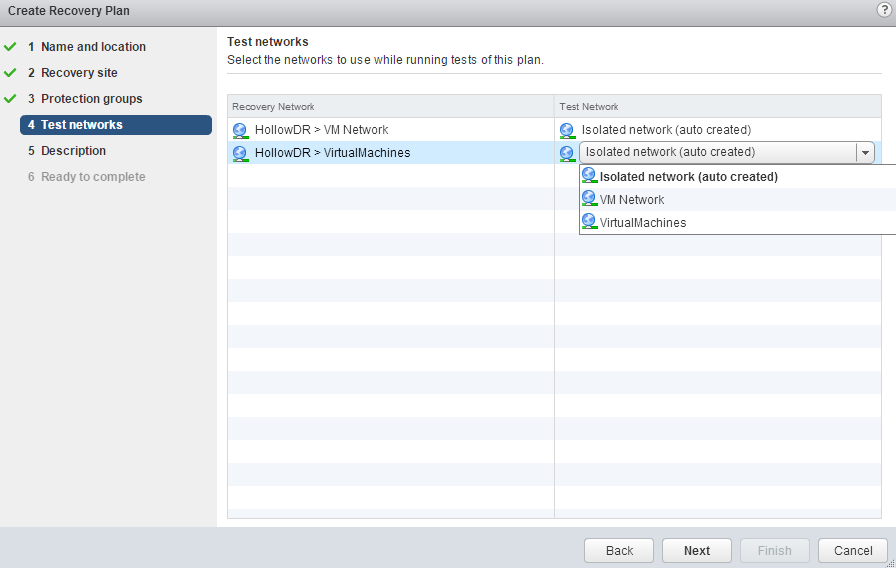Choose VM Network from the dropdown list

pos(632,200)
